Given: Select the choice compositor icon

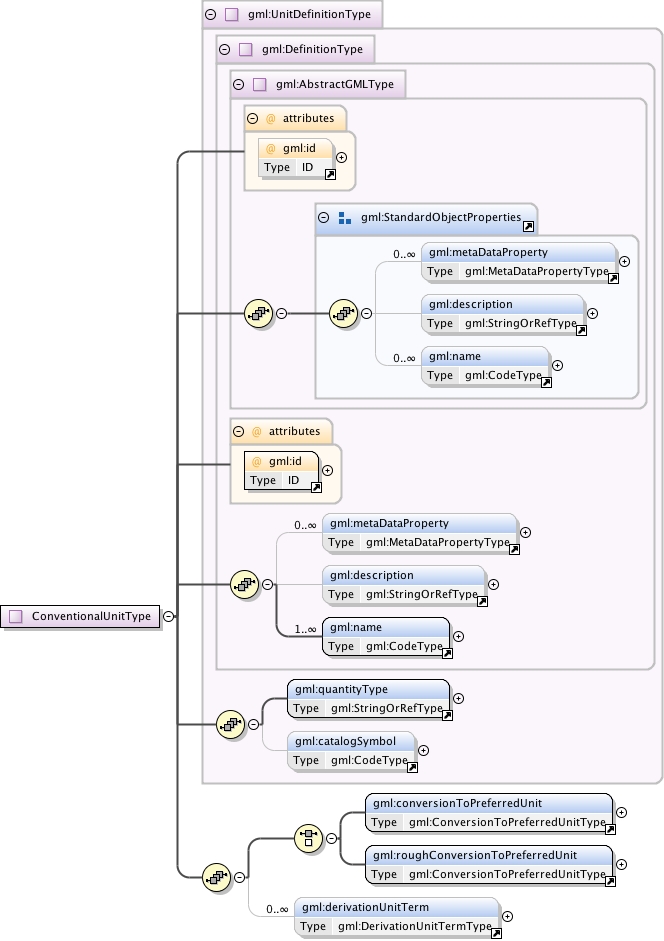Looking at the screenshot, I should (309, 838).
